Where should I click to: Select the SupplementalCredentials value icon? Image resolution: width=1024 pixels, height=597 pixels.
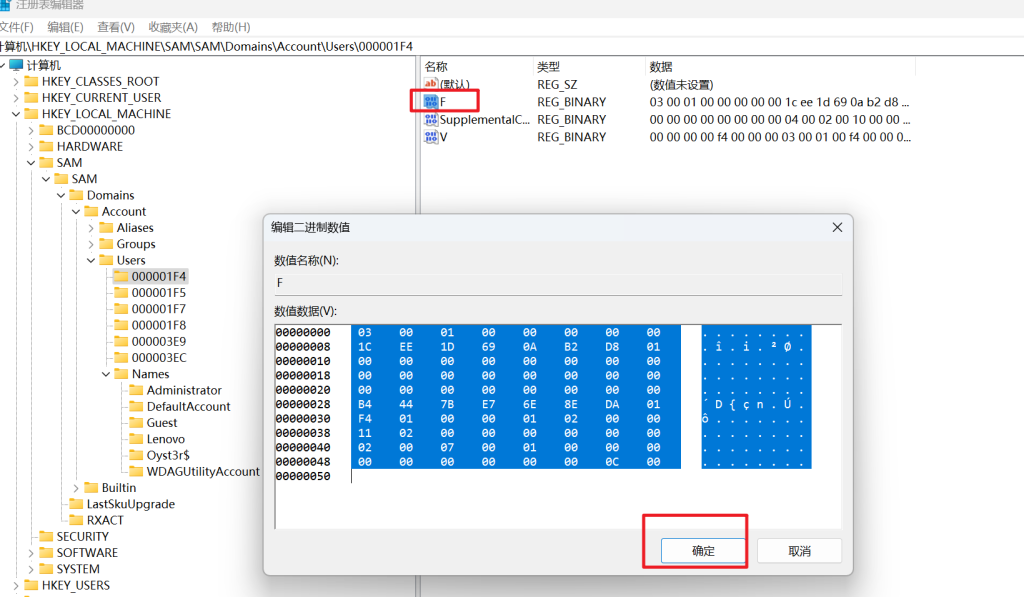tap(431, 119)
